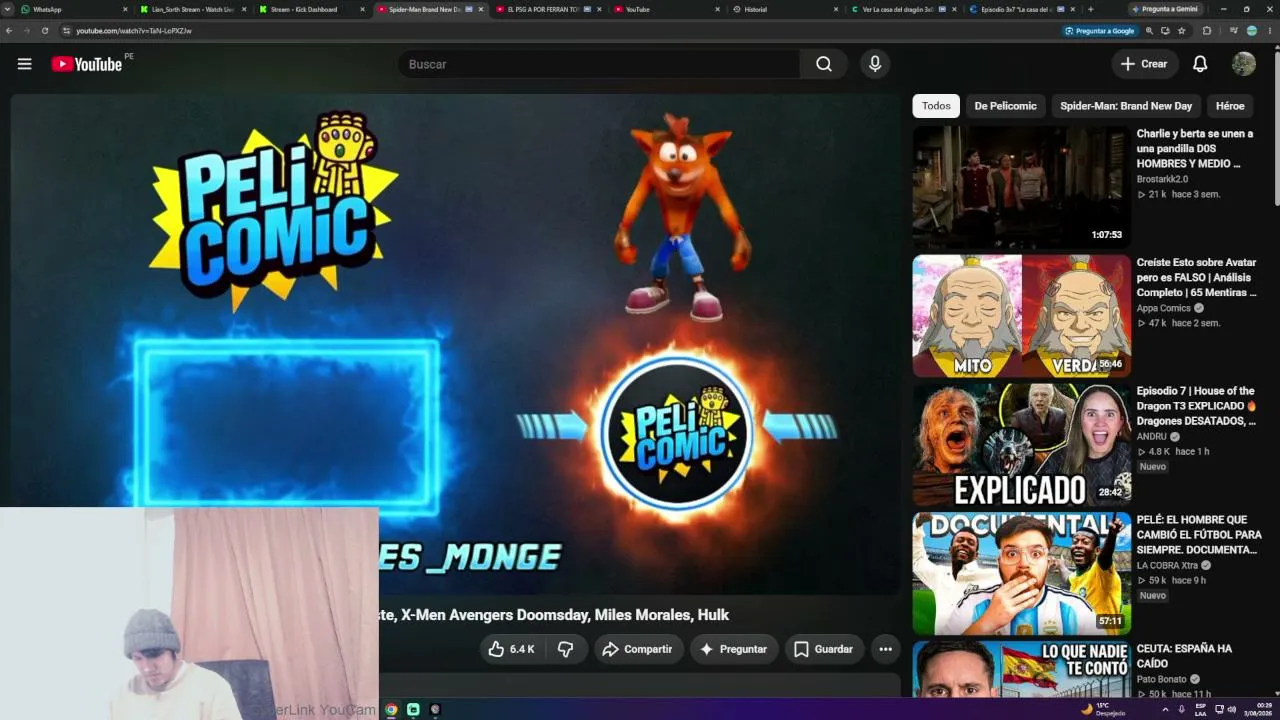
Task: Open Chrome profile avatar in toolbar
Action: [x=1251, y=31]
